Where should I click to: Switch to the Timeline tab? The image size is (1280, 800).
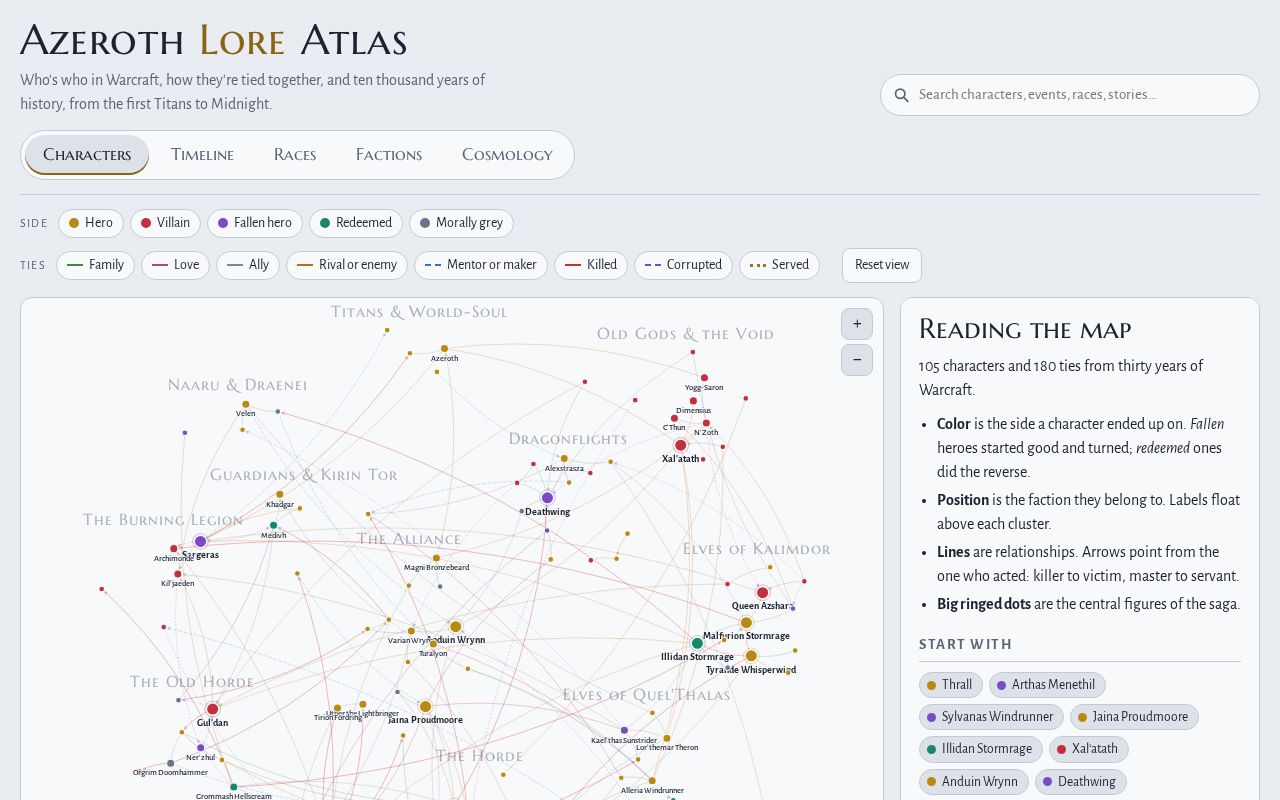(x=202, y=155)
